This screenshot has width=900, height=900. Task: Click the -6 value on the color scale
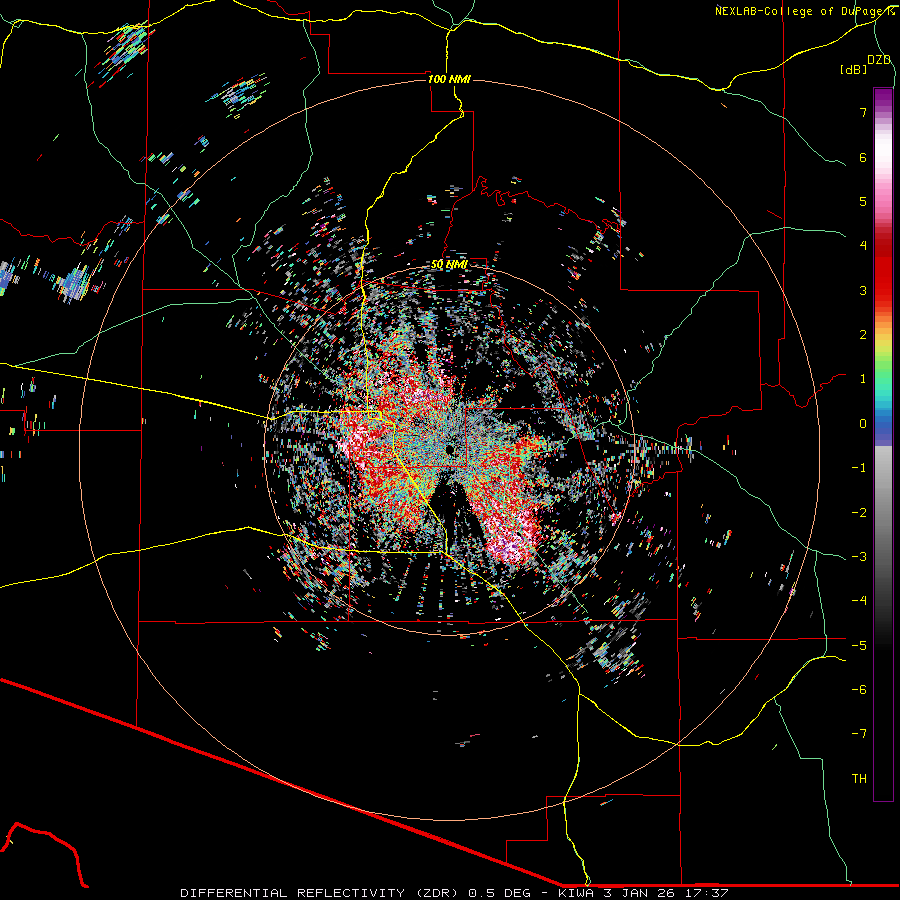pos(859,690)
